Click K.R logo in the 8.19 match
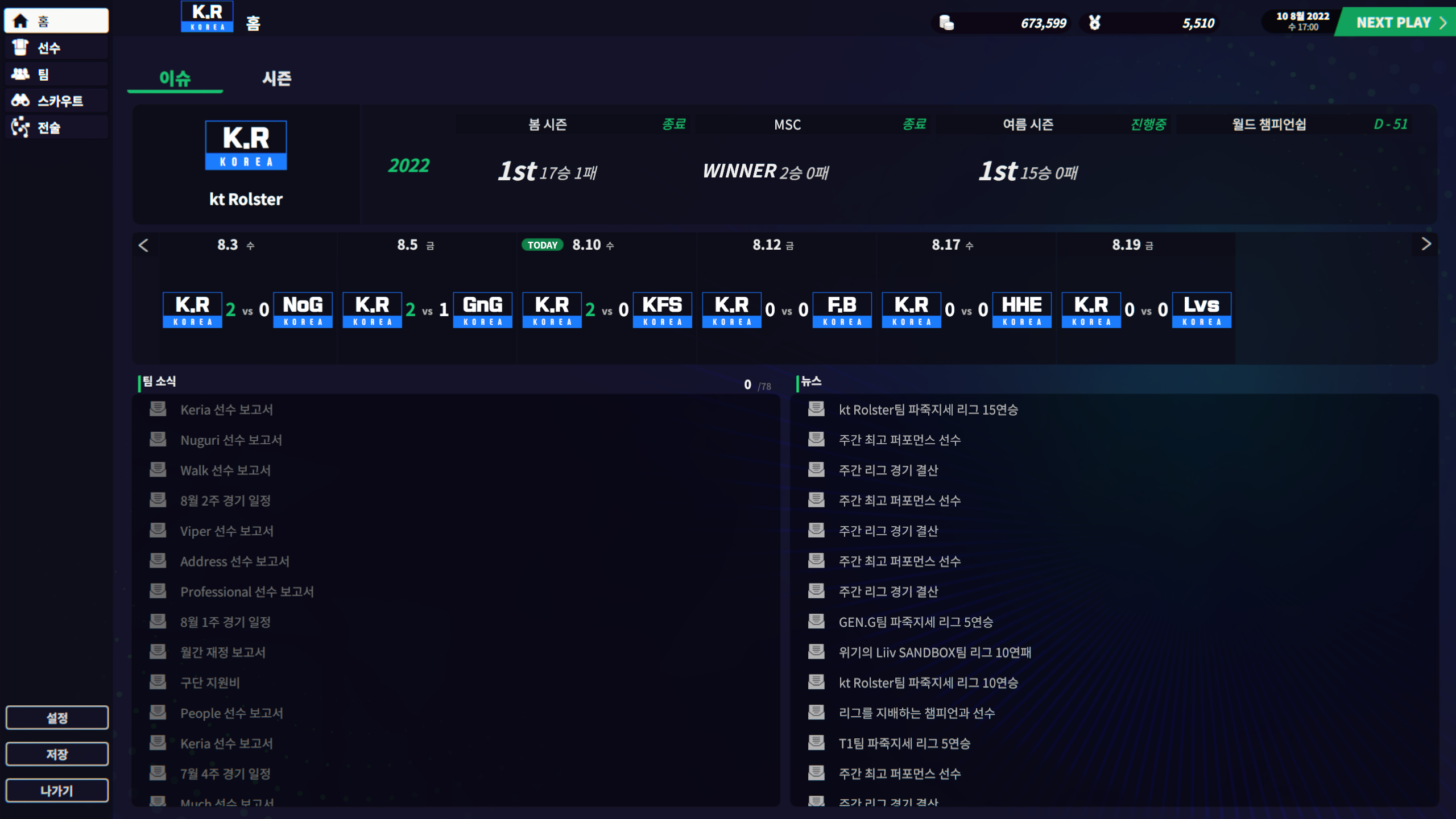Viewport: 1456px width, 819px height. (1091, 310)
